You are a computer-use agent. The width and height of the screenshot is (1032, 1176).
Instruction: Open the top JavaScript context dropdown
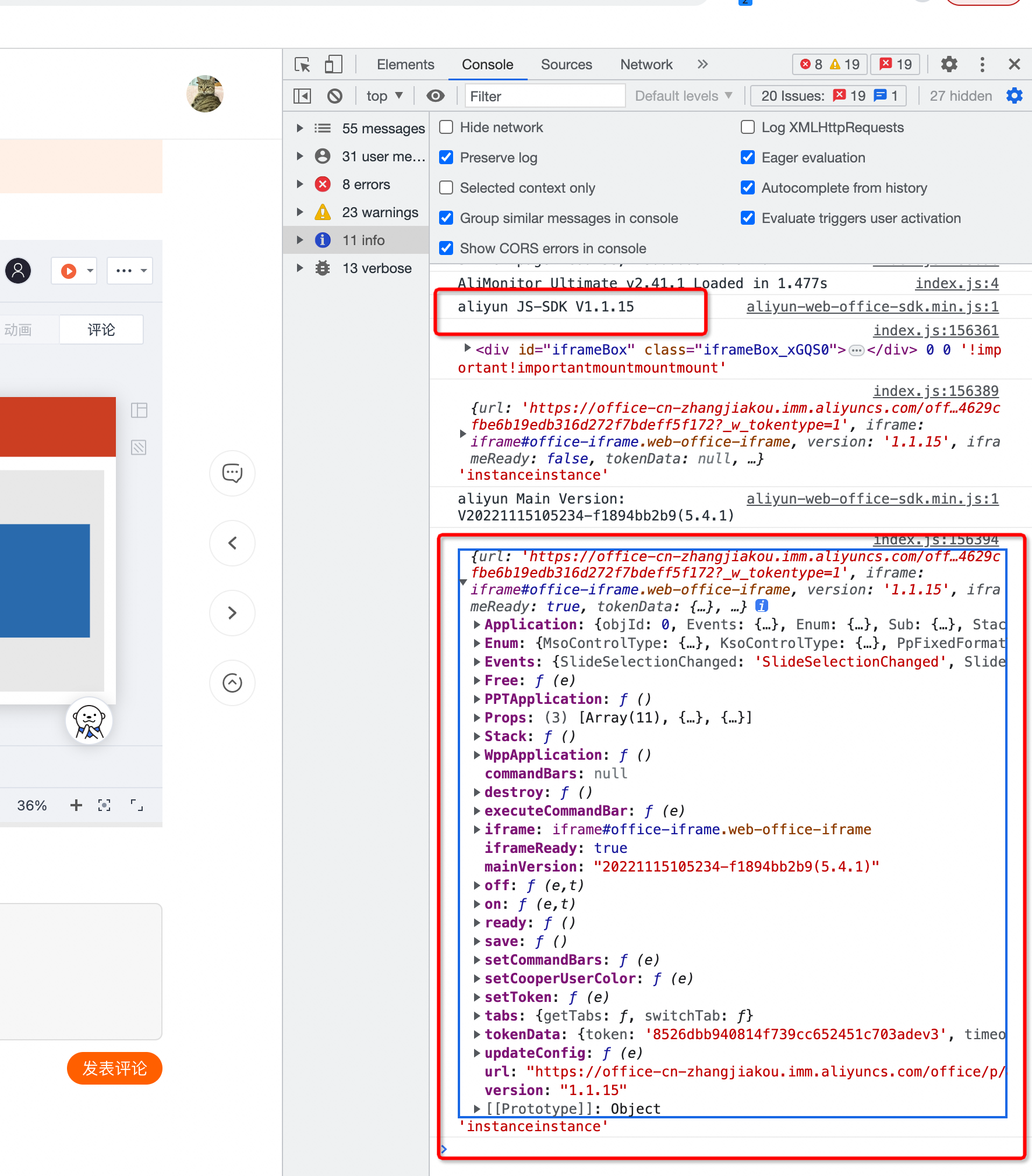[x=384, y=96]
